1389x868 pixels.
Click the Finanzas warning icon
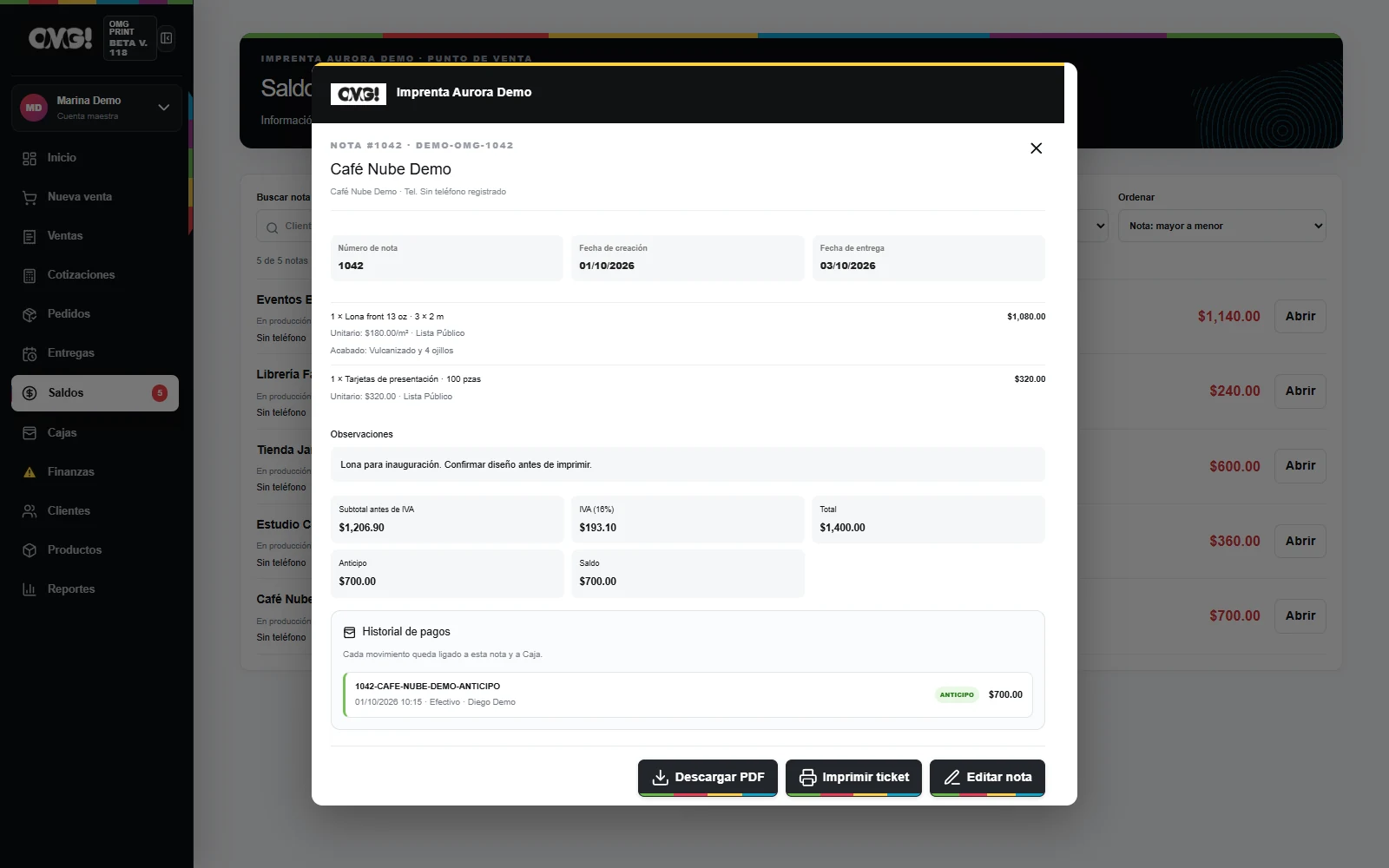coord(30,472)
